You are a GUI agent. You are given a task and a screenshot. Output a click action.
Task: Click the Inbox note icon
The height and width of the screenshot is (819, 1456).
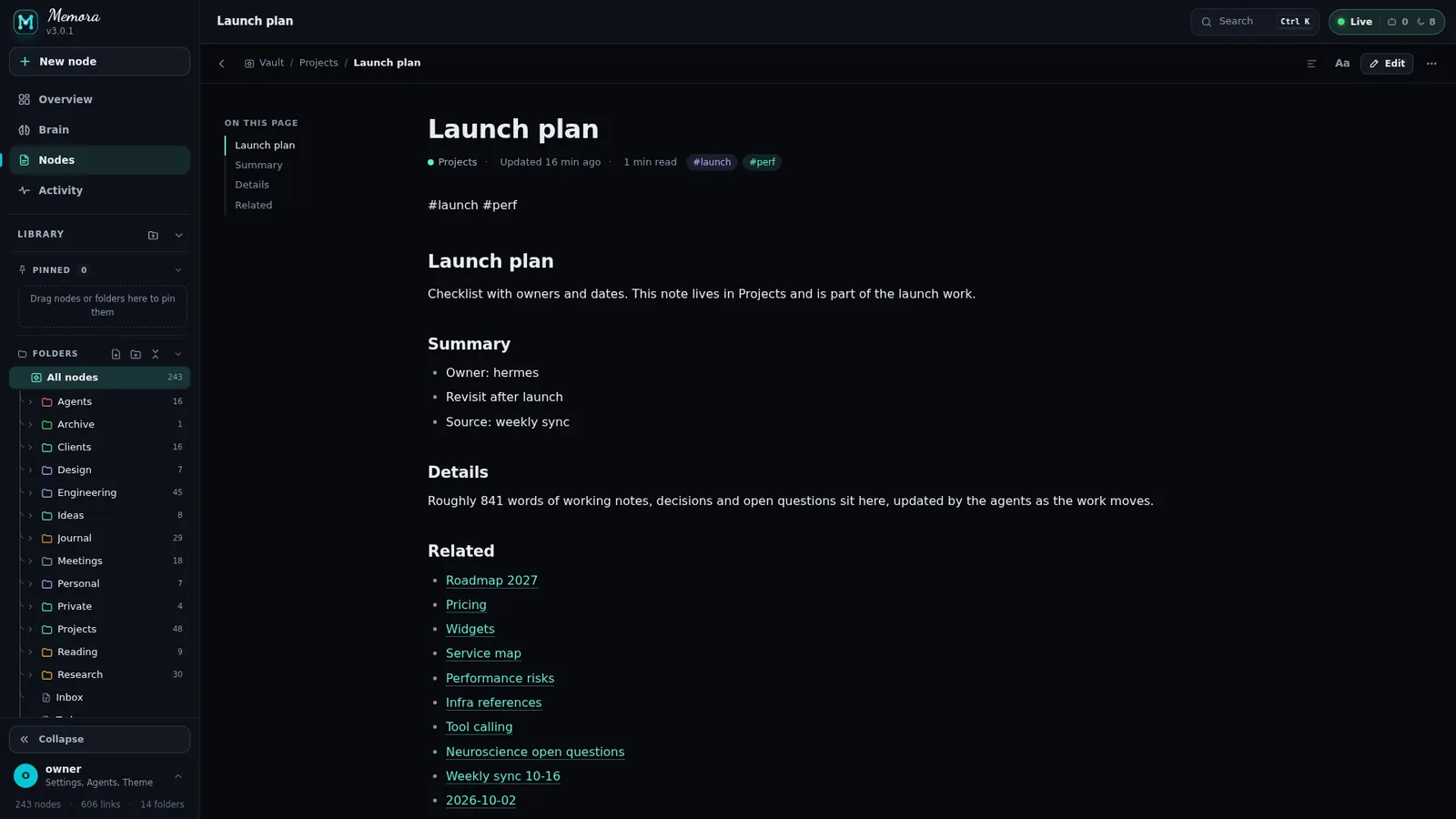[46, 698]
